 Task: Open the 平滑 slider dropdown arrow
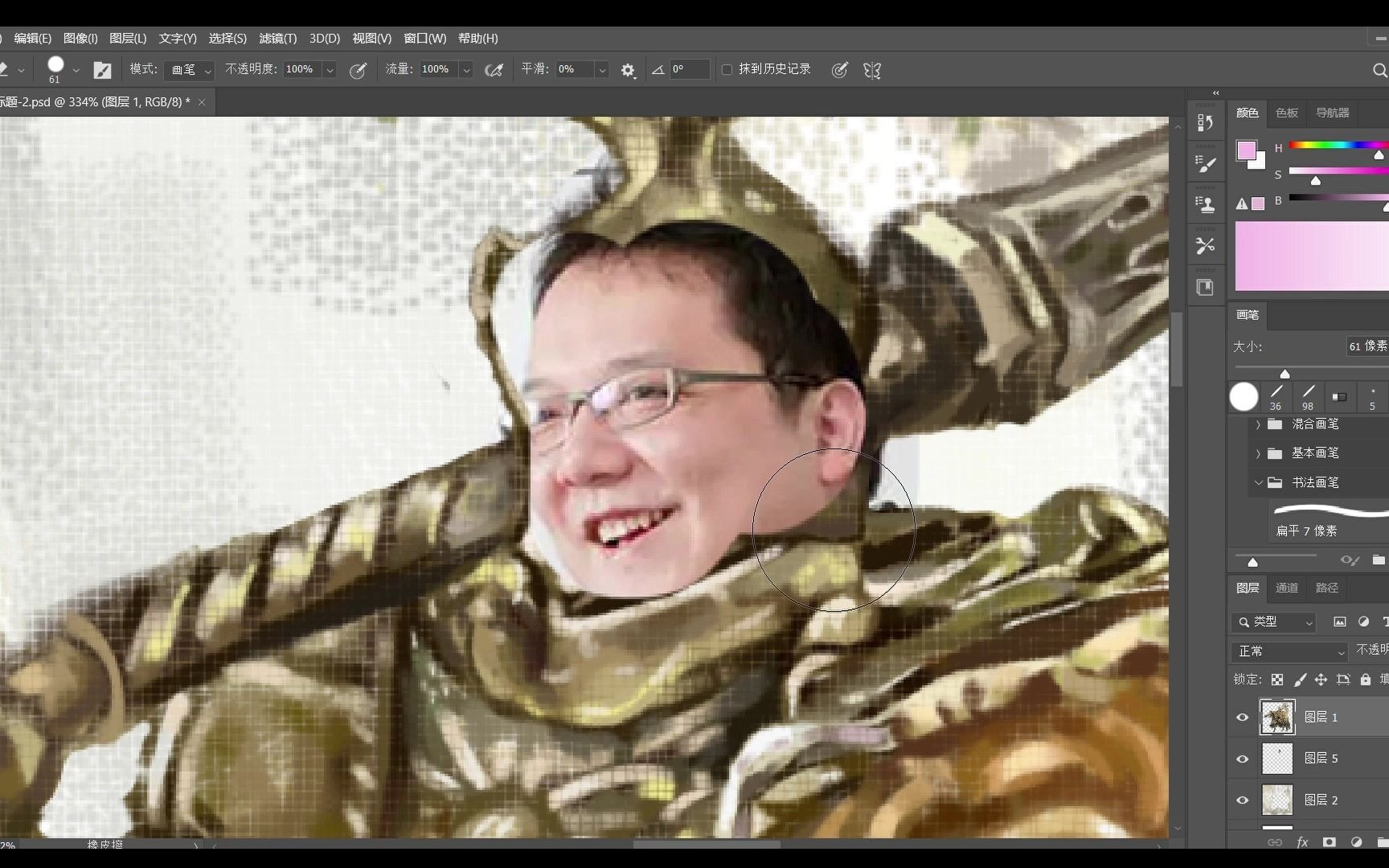pos(602,70)
